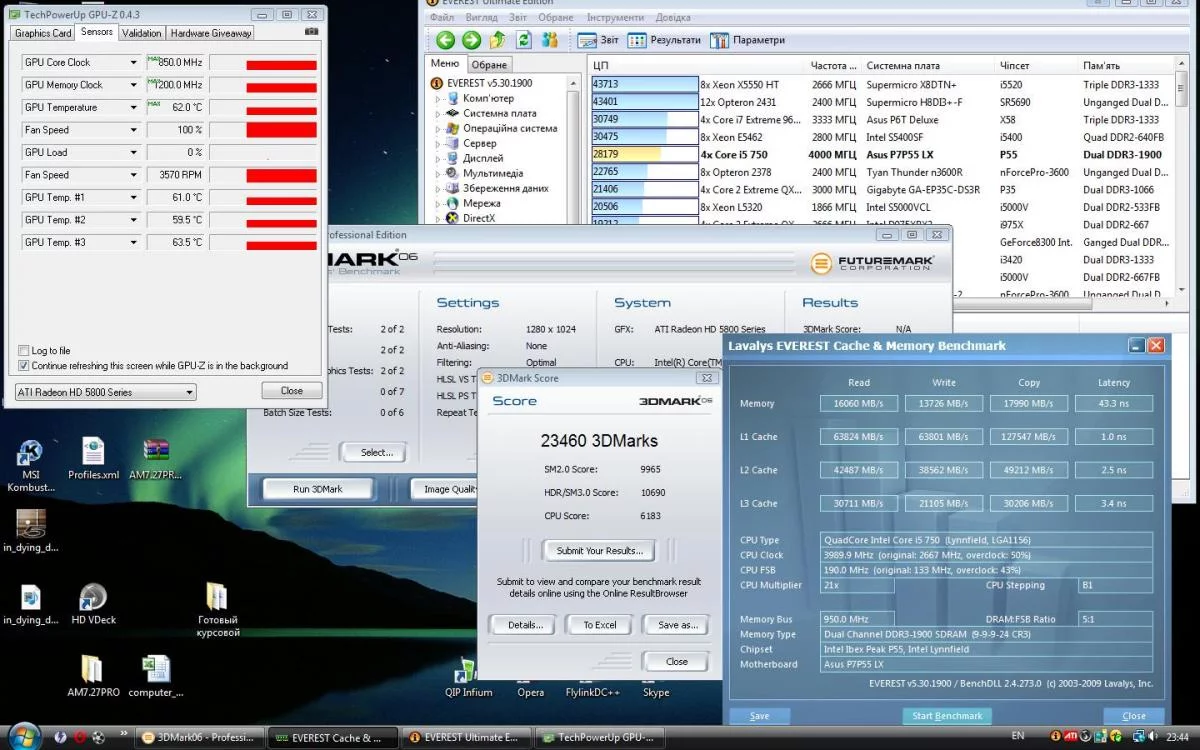Select HD VDeck desktop shortcut

(93, 604)
